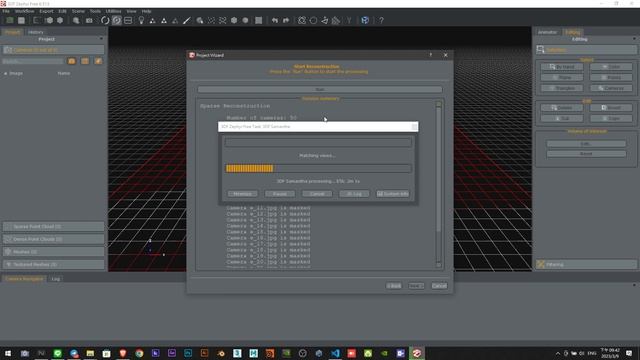Open Visual Studio Code from the taskbar
Viewport: 640px width, 360px height.
(335, 353)
